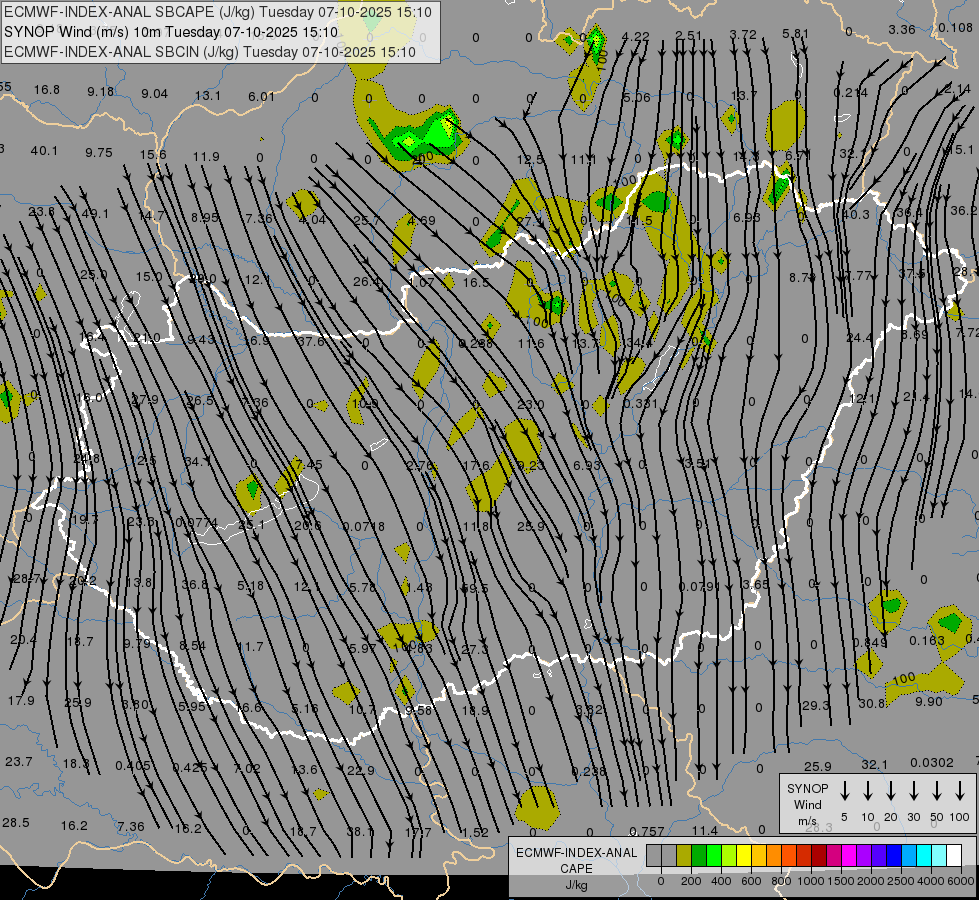979x900 pixels.
Task: Click the 50 m/s wind legend arrow
Action: tap(937, 791)
